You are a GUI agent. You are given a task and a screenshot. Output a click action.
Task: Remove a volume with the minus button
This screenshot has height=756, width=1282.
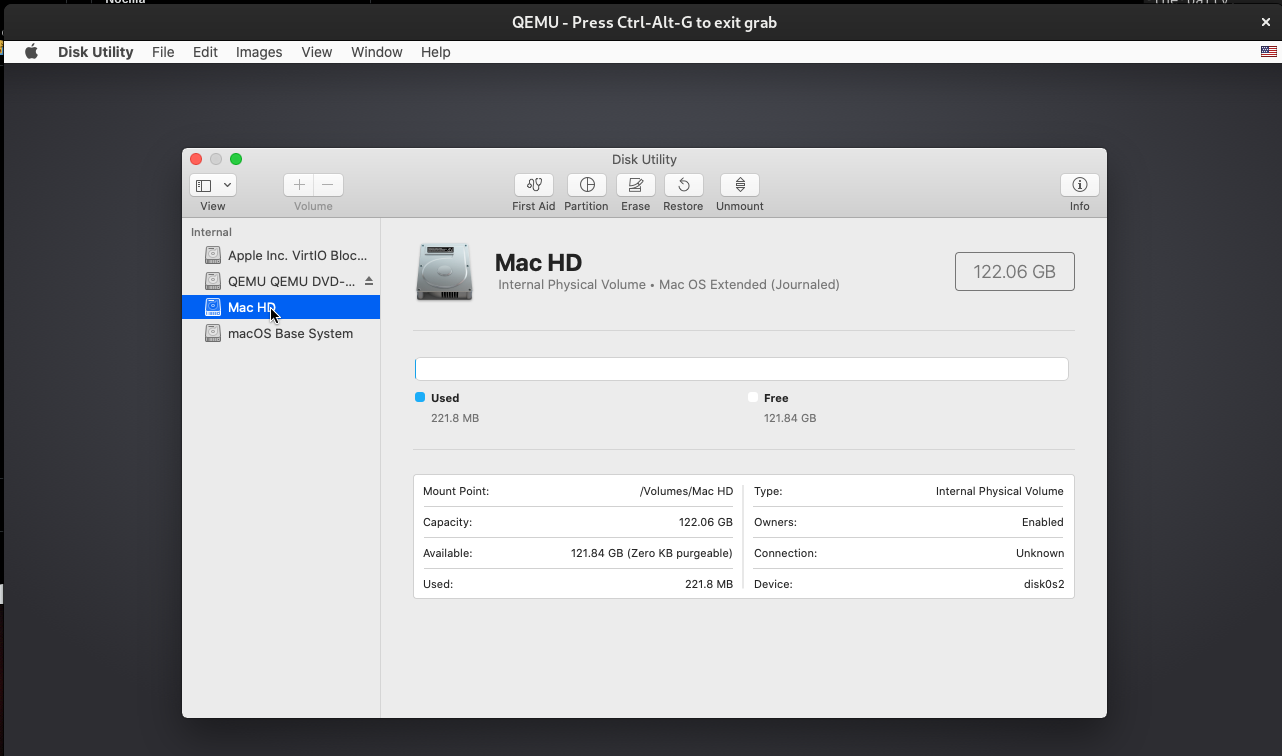328,185
